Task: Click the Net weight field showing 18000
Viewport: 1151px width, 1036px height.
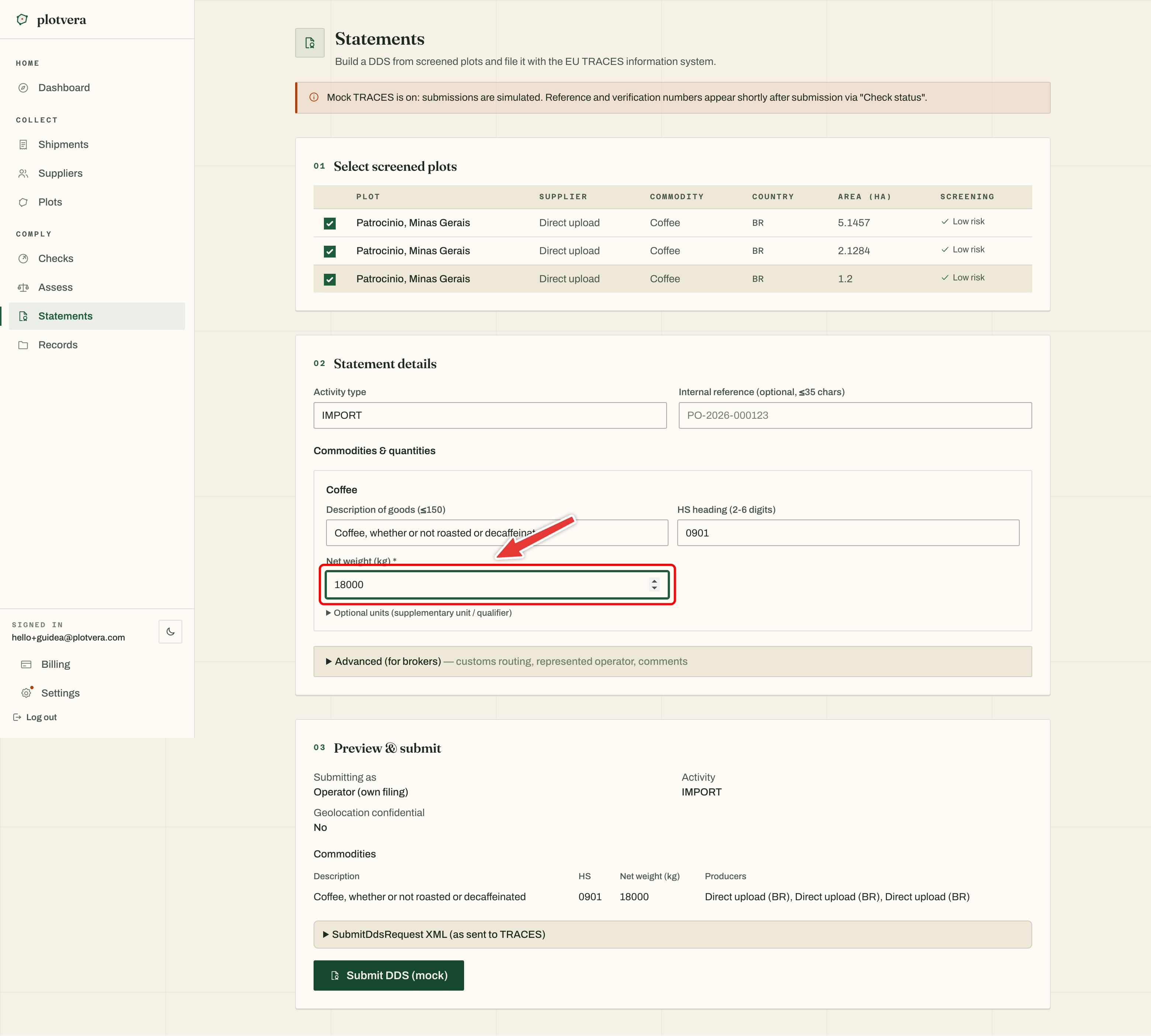Action: click(497, 585)
